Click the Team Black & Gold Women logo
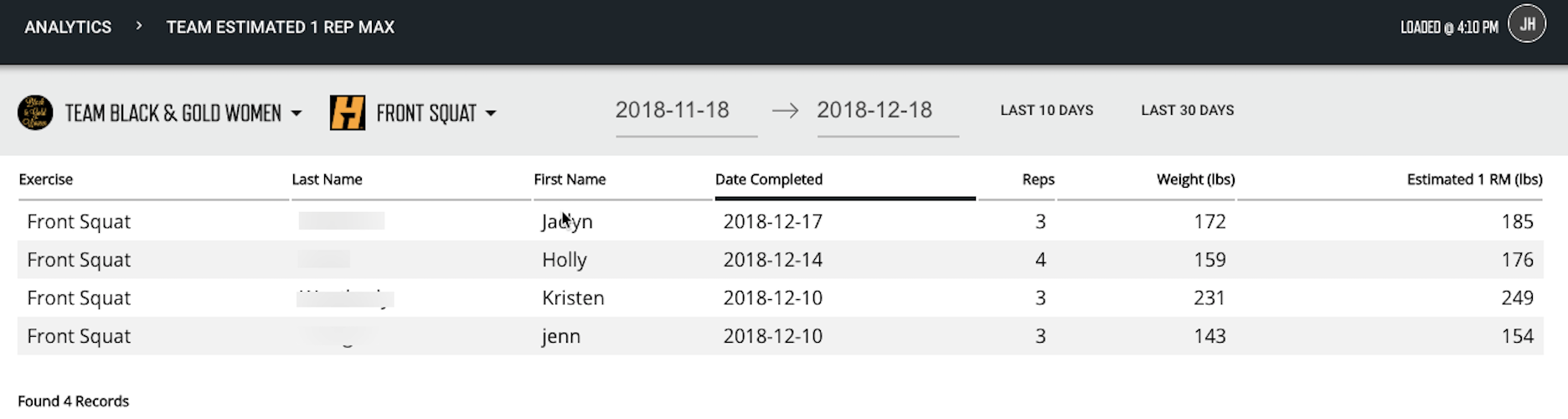 click(35, 112)
